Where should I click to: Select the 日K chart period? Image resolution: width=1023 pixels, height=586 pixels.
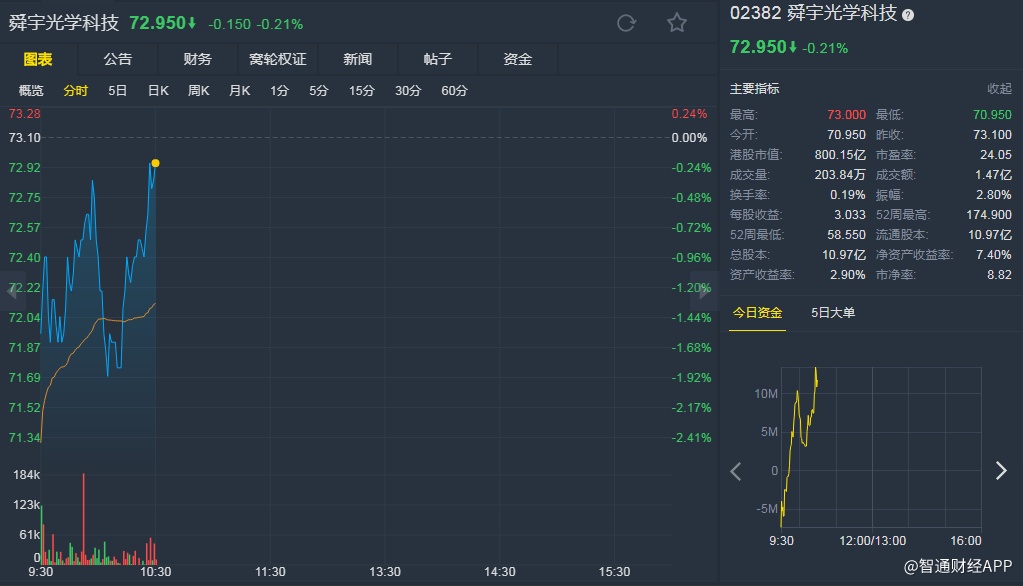tap(158, 91)
